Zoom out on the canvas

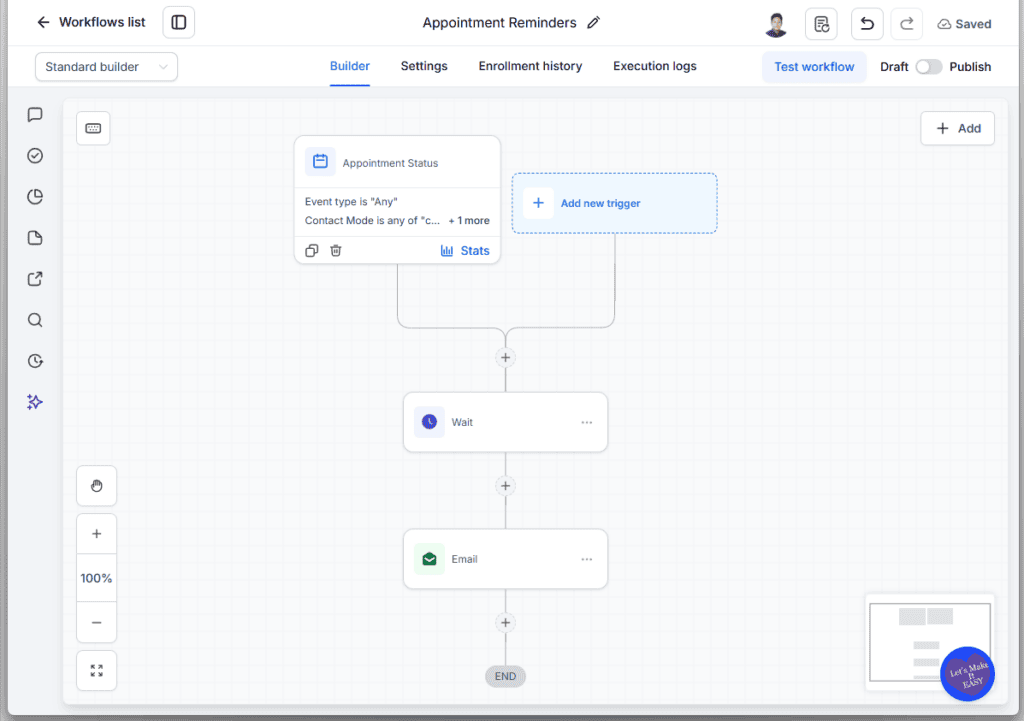point(97,622)
